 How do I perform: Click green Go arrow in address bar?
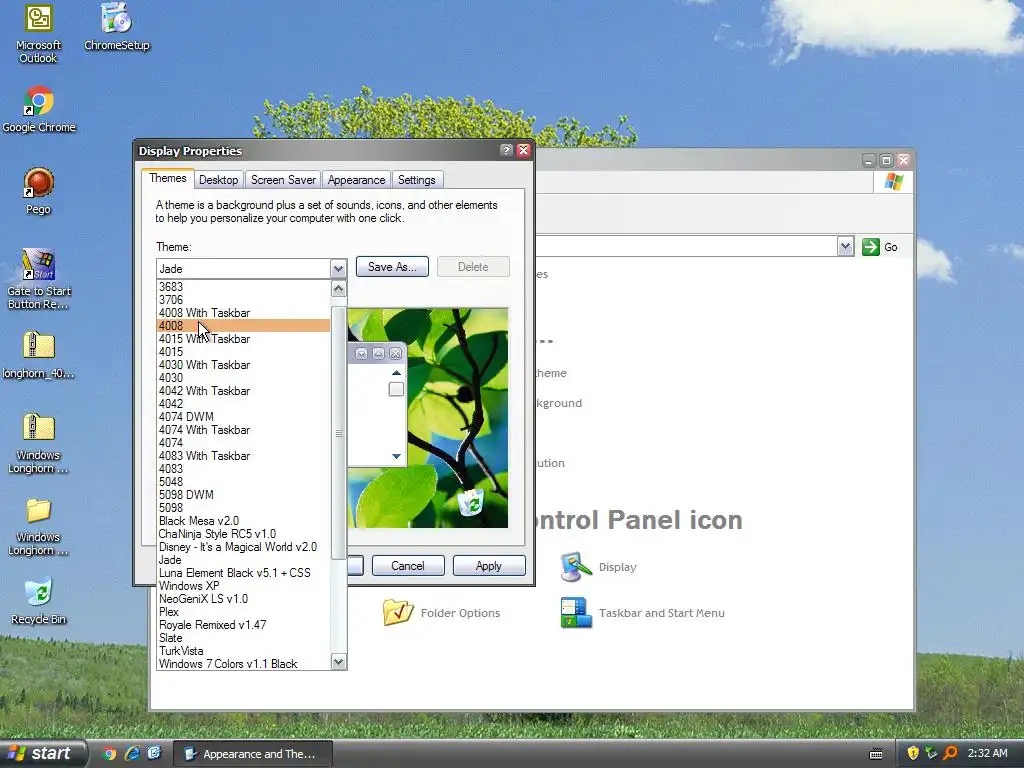pyautogui.click(x=871, y=247)
